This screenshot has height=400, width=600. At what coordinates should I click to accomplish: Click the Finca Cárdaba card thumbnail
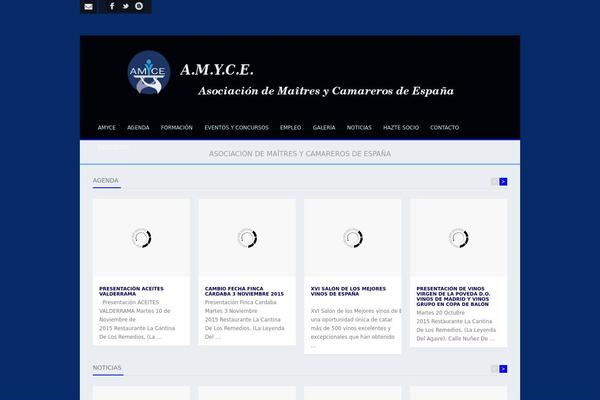(x=247, y=238)
